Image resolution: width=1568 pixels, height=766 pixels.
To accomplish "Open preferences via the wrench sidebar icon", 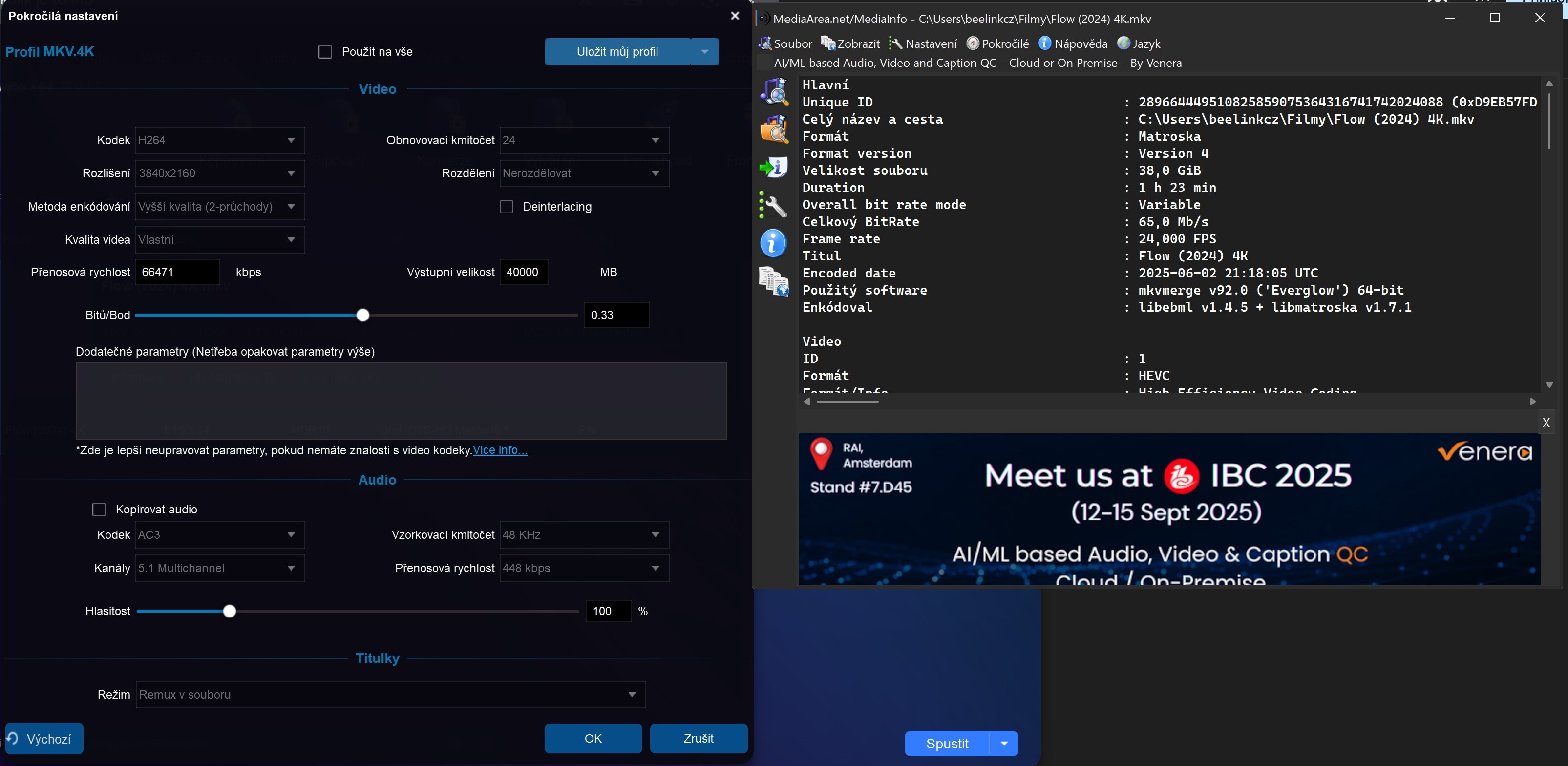I will (x=774, y=206).
